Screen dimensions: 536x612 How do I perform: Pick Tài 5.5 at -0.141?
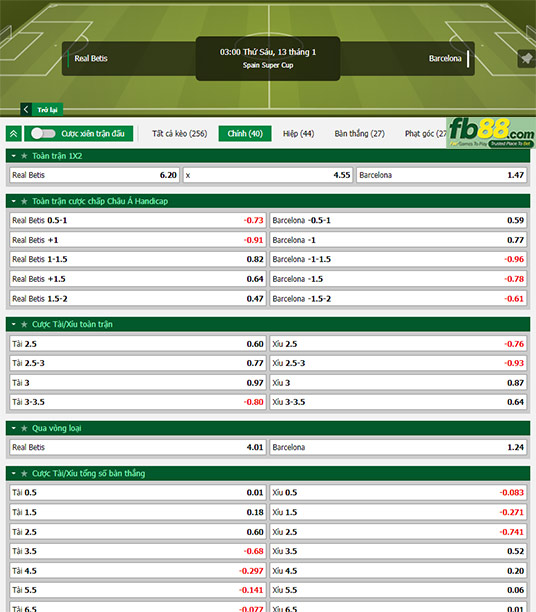[138, 590]
